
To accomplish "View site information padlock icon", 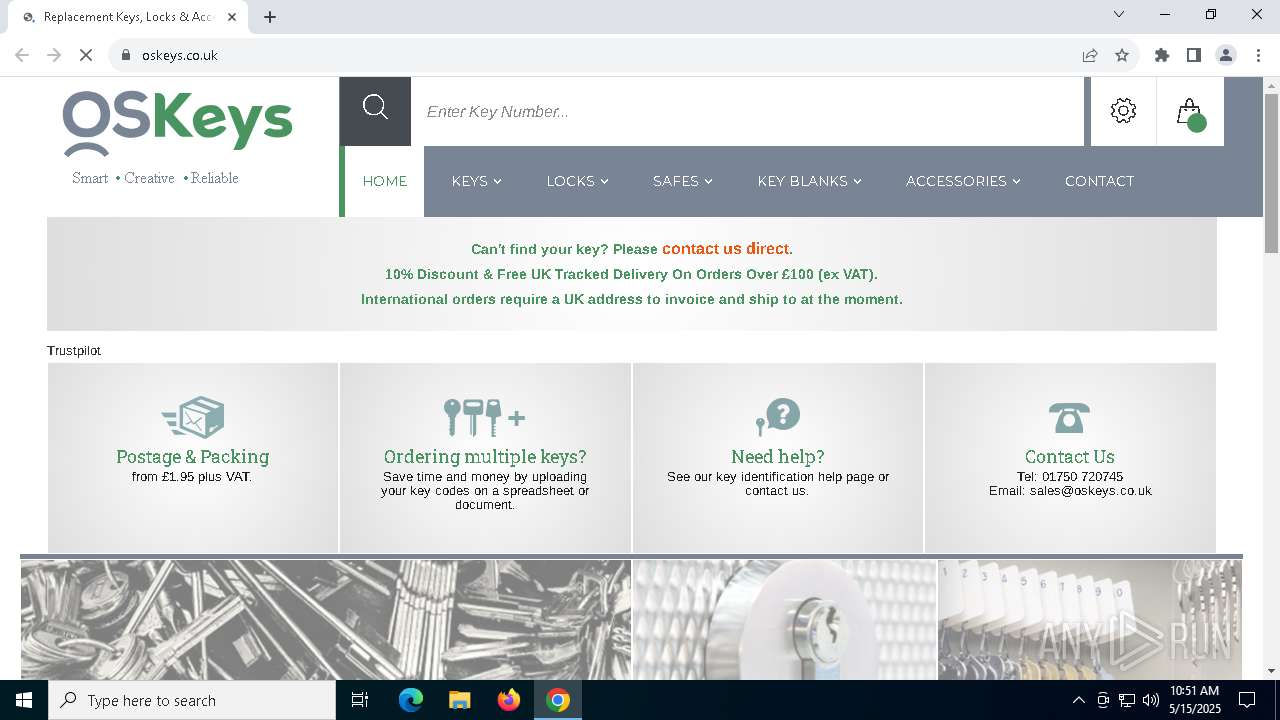I will coord(126,55).
